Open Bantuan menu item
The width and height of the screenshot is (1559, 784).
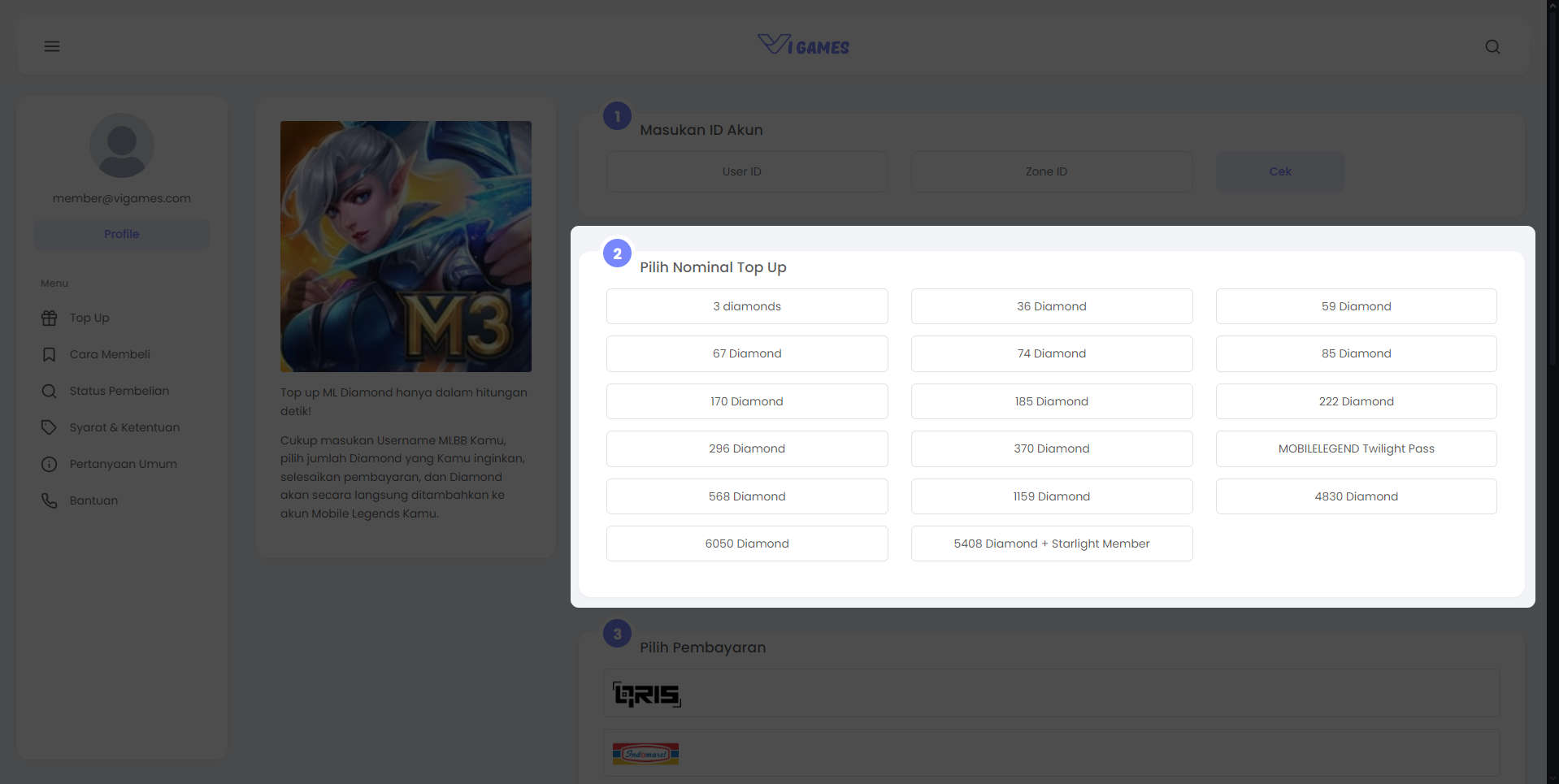point(93,500)
